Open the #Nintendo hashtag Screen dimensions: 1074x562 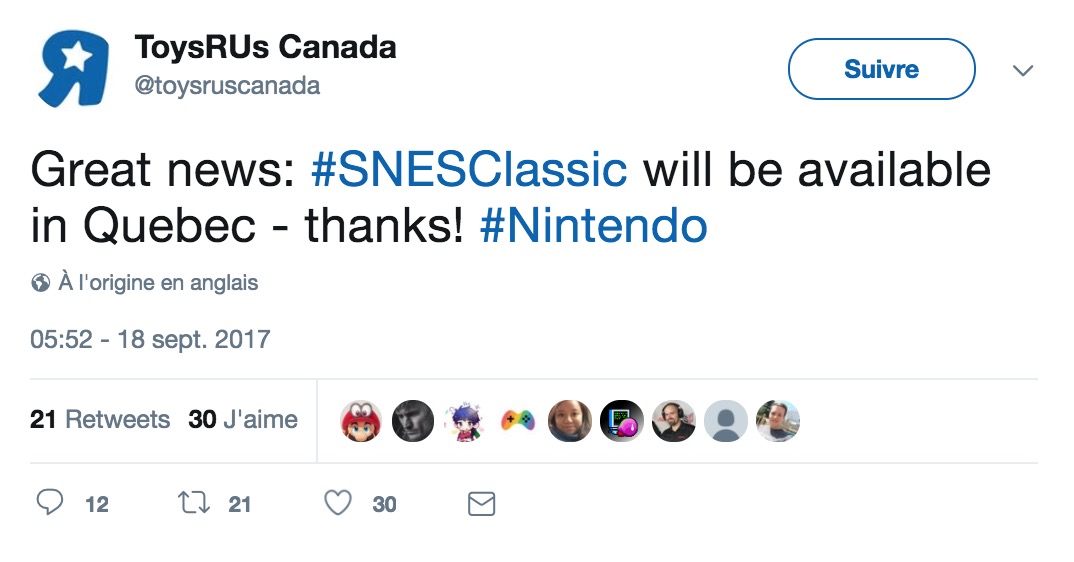coord(593,225)
